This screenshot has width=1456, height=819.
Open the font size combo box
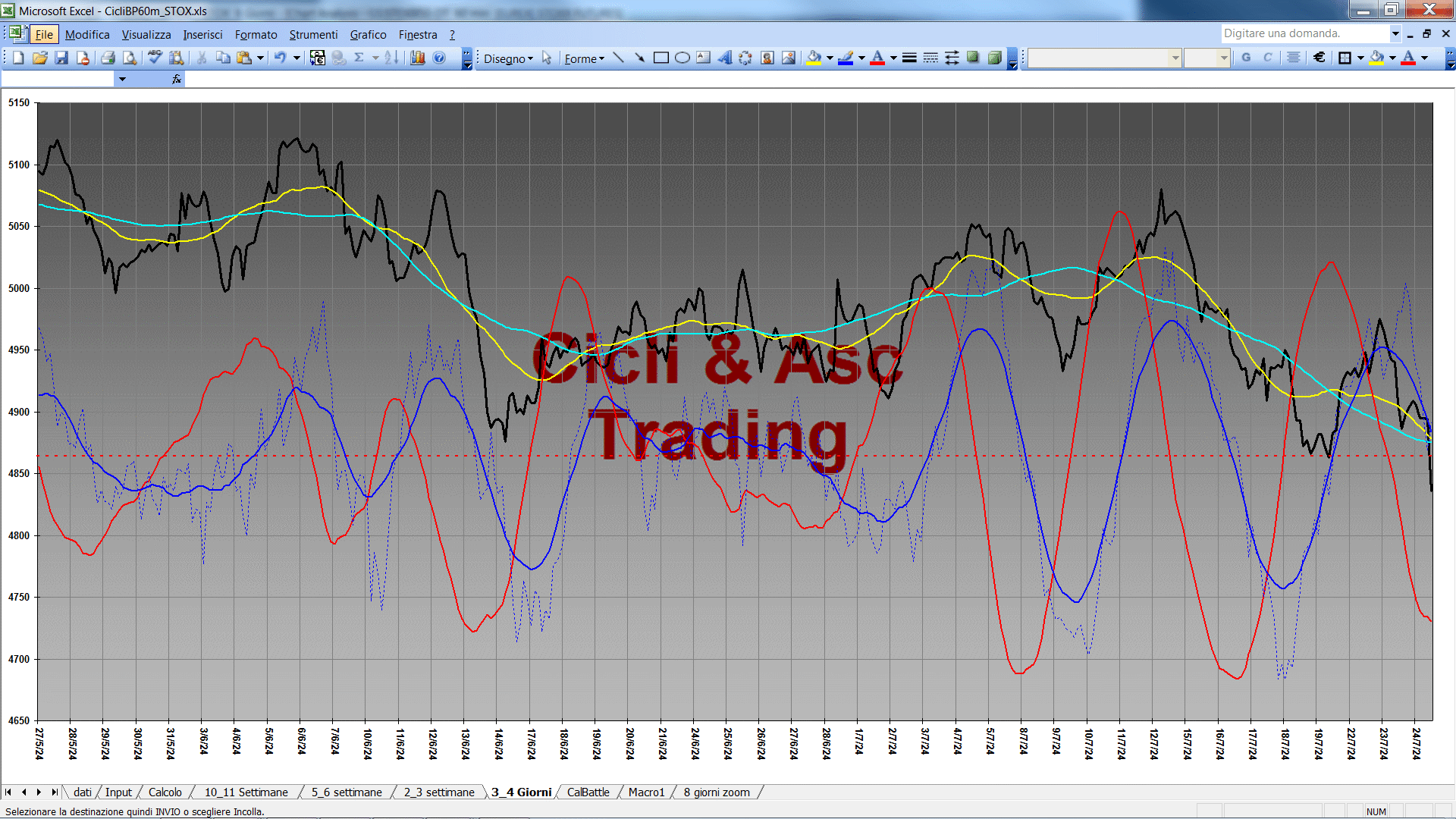pyautogui.click(x=1207, y=58)
